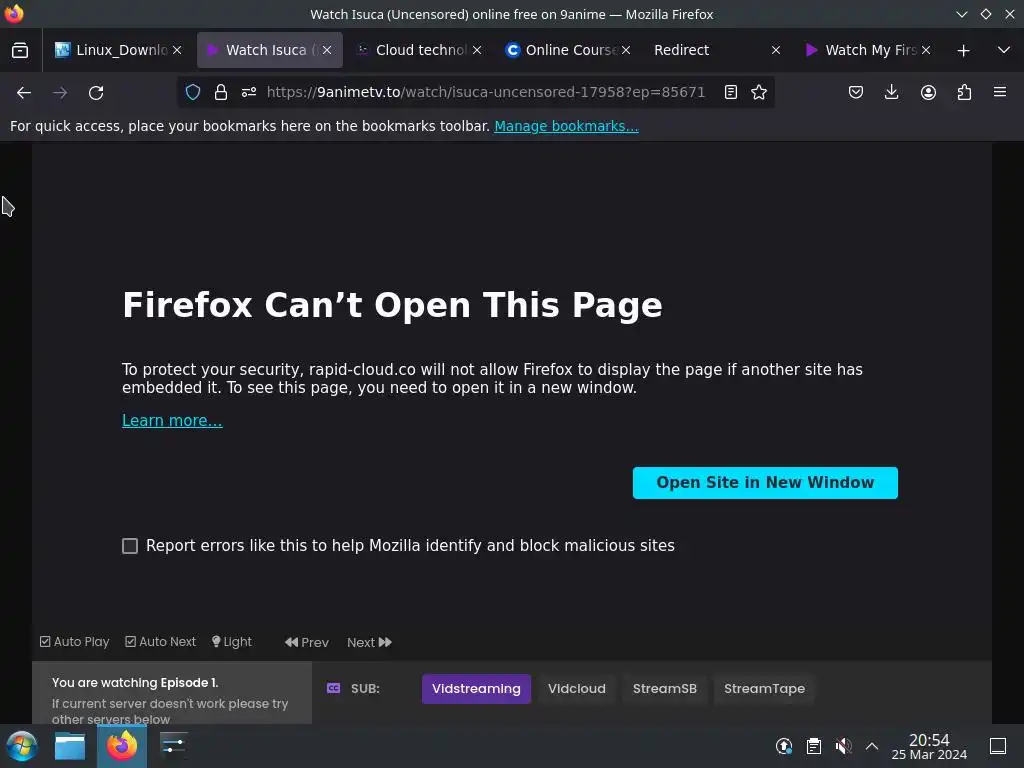Click the updates tray icon

pyautogui.click(x=784, y=746)
